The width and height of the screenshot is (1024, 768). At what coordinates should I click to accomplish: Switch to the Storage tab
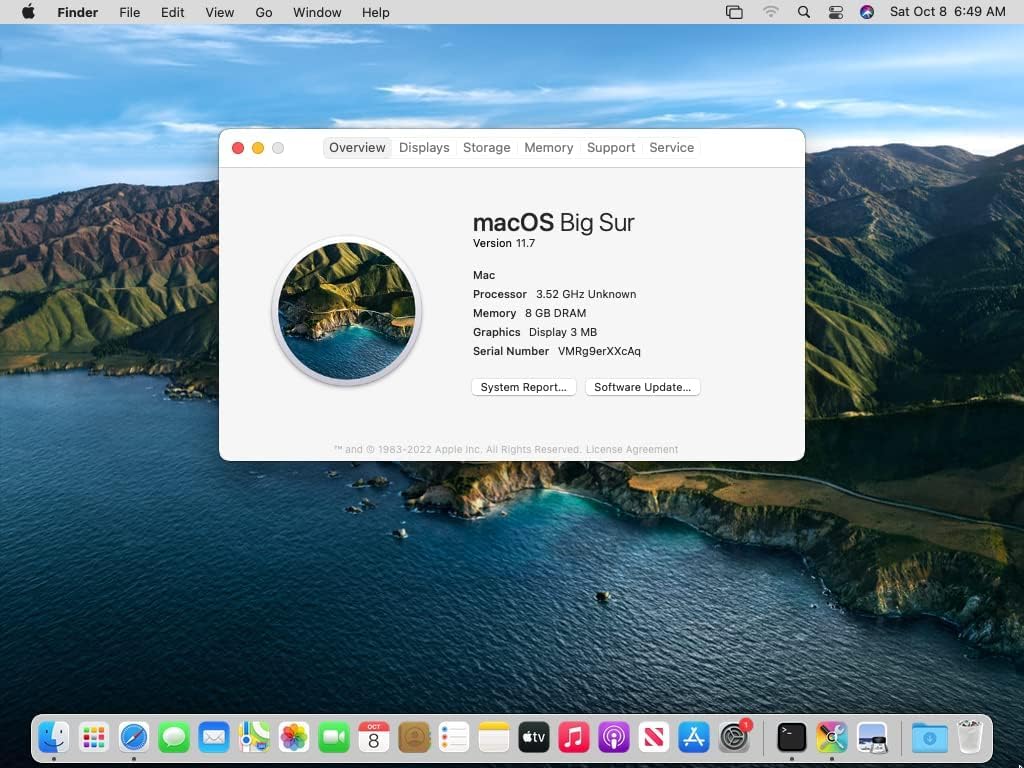[x=487, y=148]
